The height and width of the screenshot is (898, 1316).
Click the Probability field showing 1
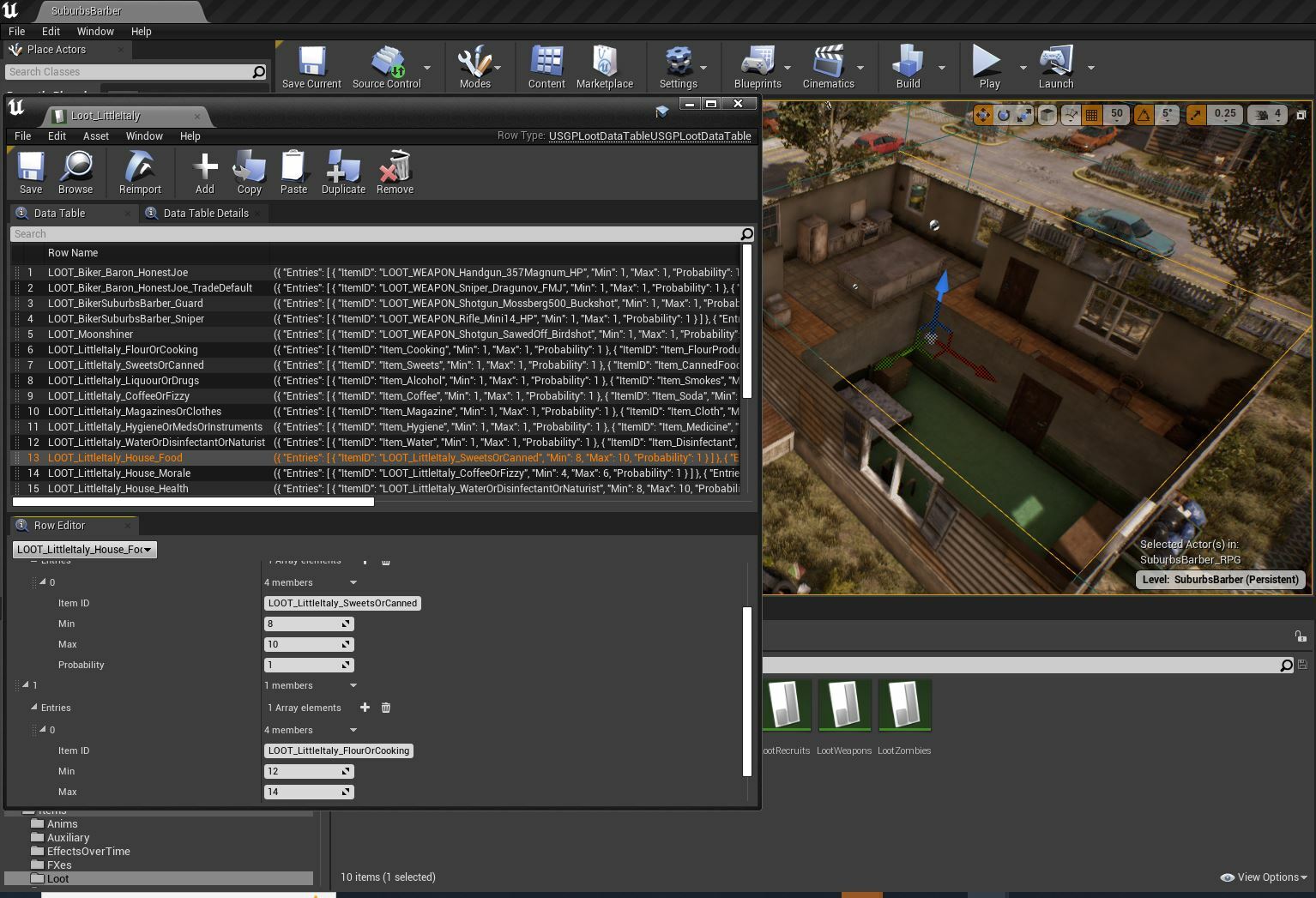309,665
